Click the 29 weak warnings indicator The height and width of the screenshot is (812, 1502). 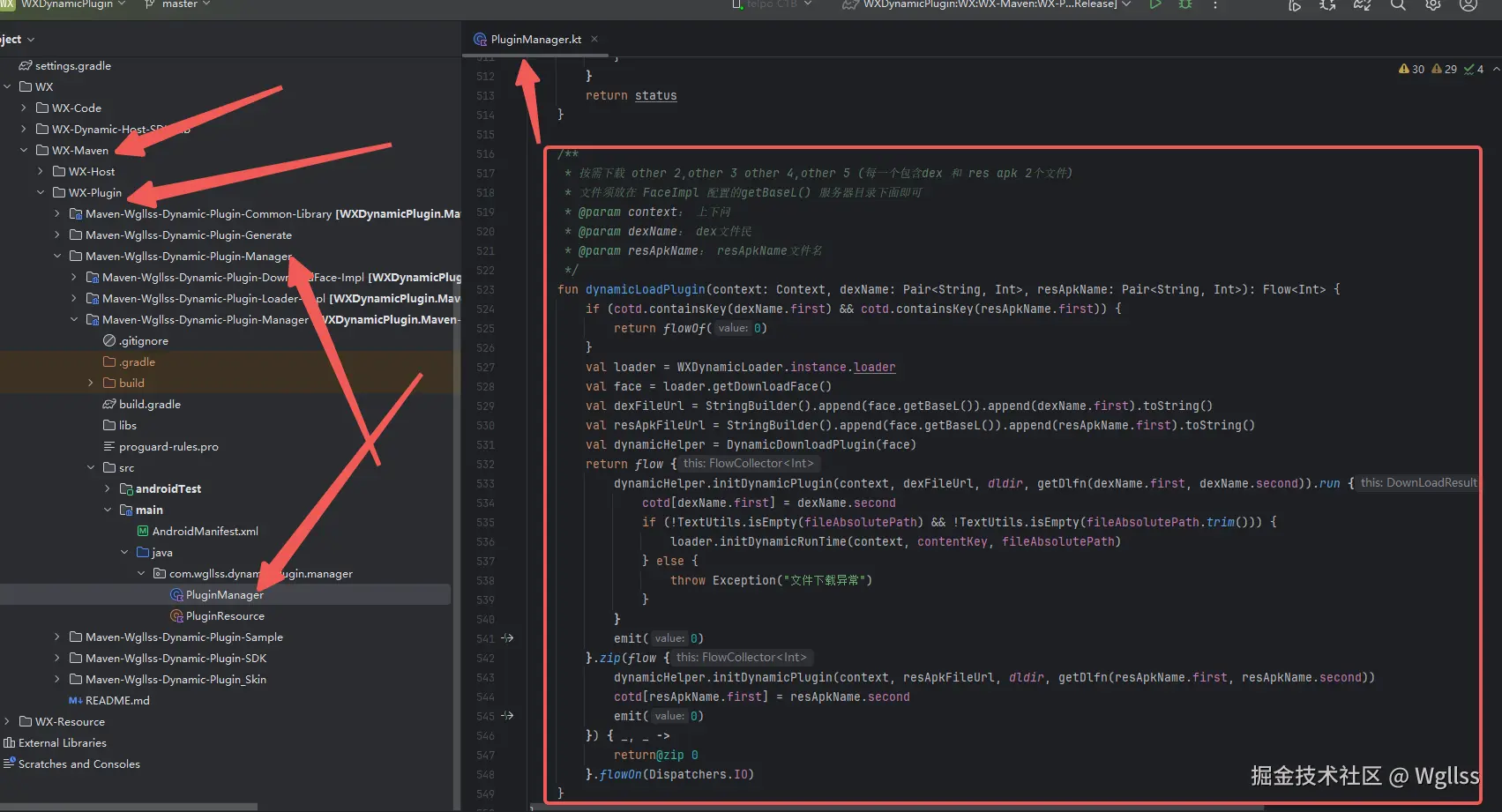(x=1444, y=69)
